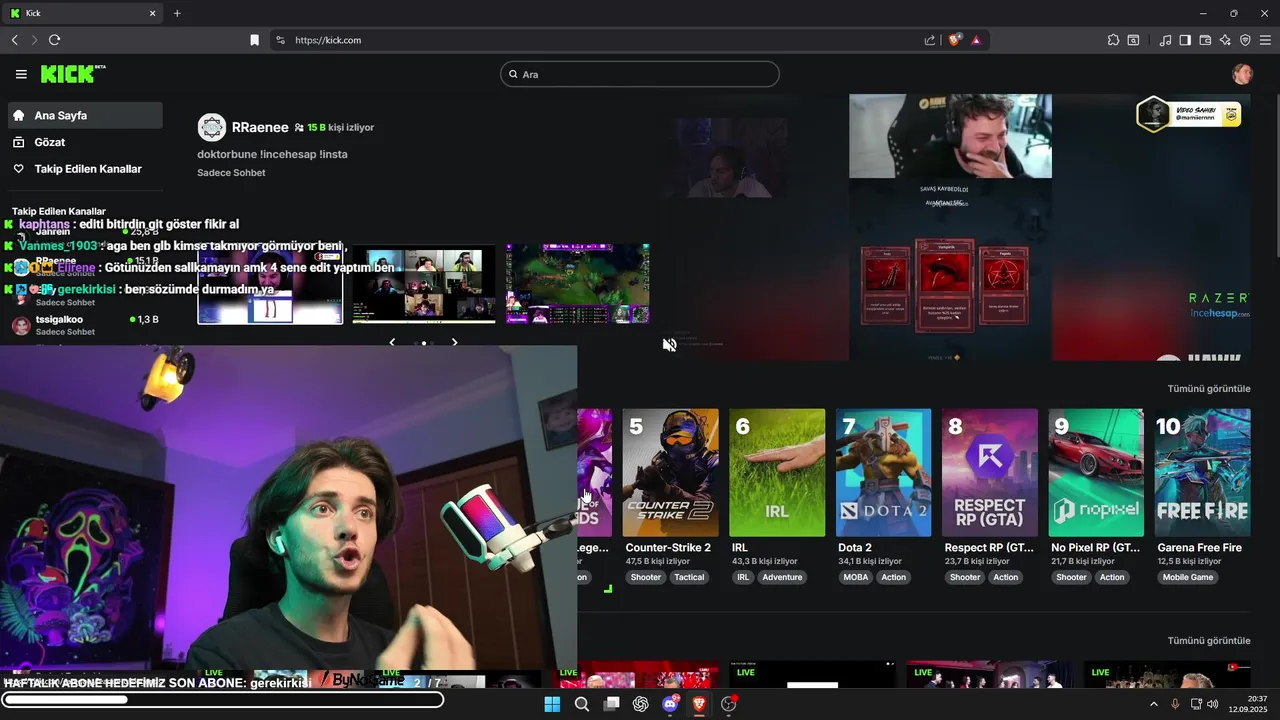Viewport: 1280px width, 720px height.
Task: Open the tab search icon in toolbar
Action: coord(1133,40)
